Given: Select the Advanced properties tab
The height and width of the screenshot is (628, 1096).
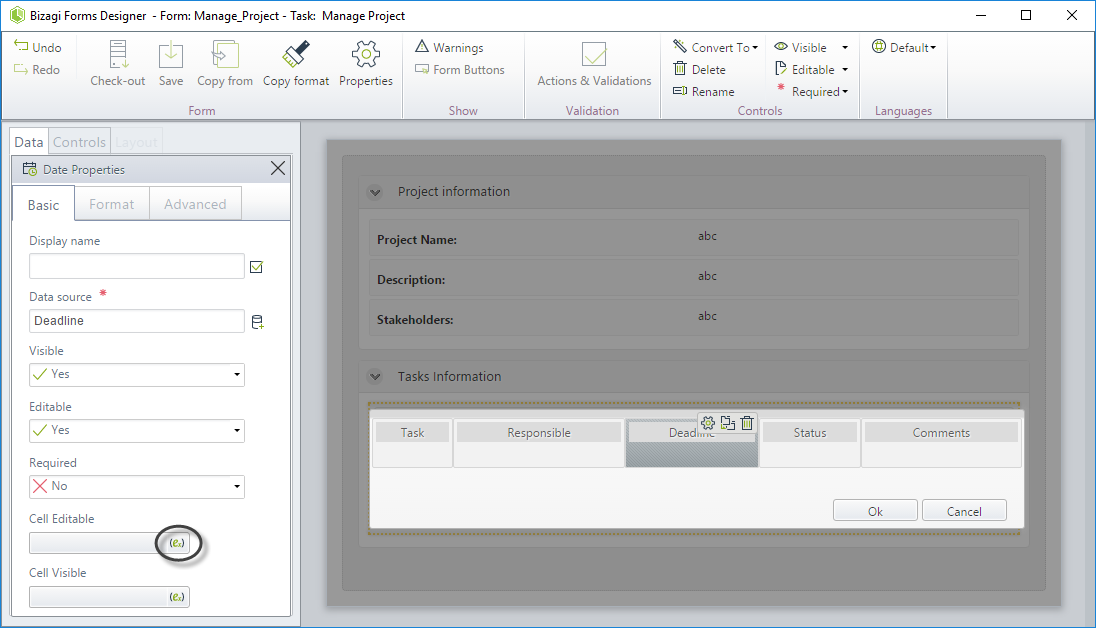Looking at the screenshot, I should 195,204.
